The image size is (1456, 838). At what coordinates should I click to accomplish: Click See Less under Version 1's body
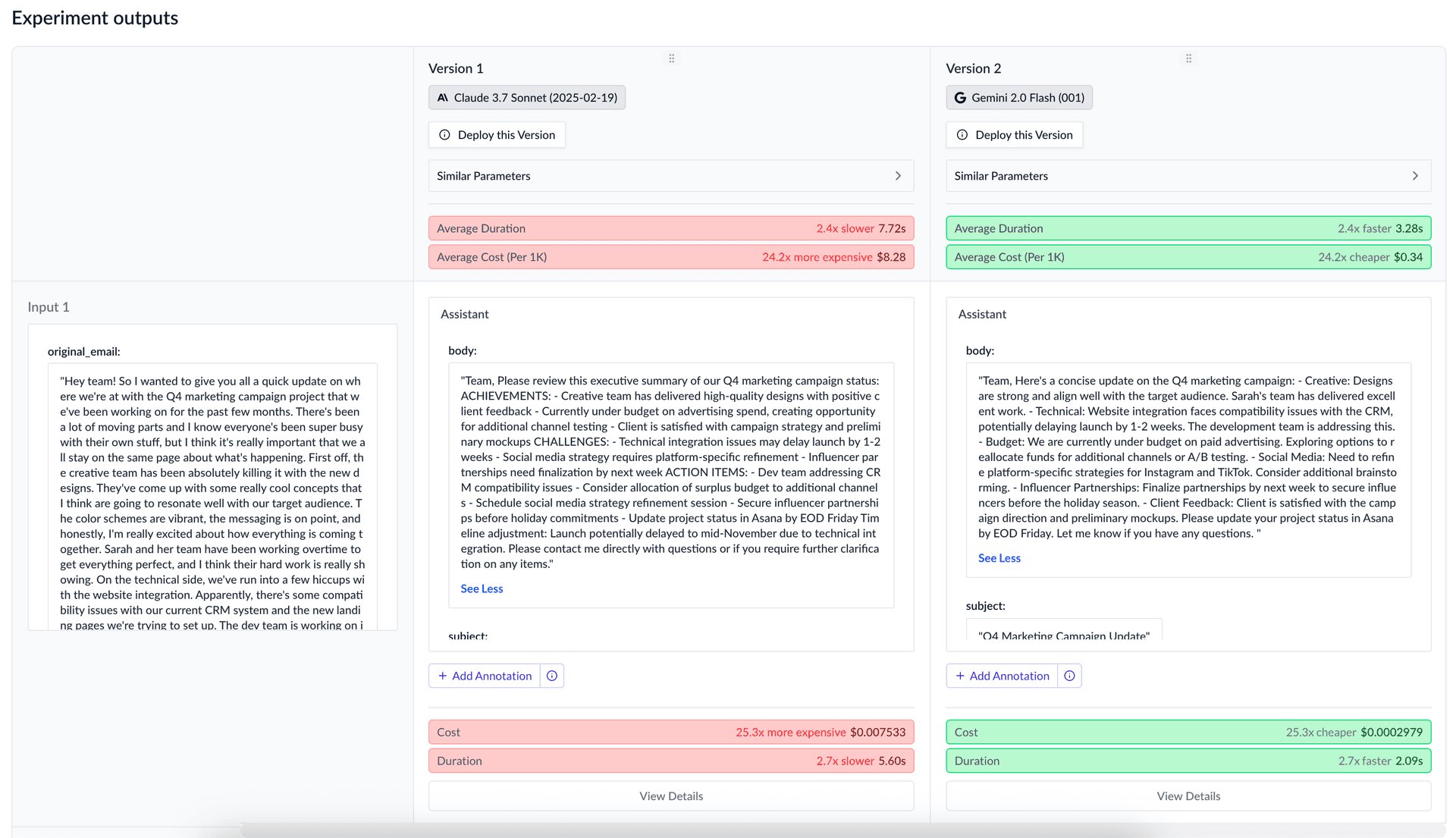(481, 588)
